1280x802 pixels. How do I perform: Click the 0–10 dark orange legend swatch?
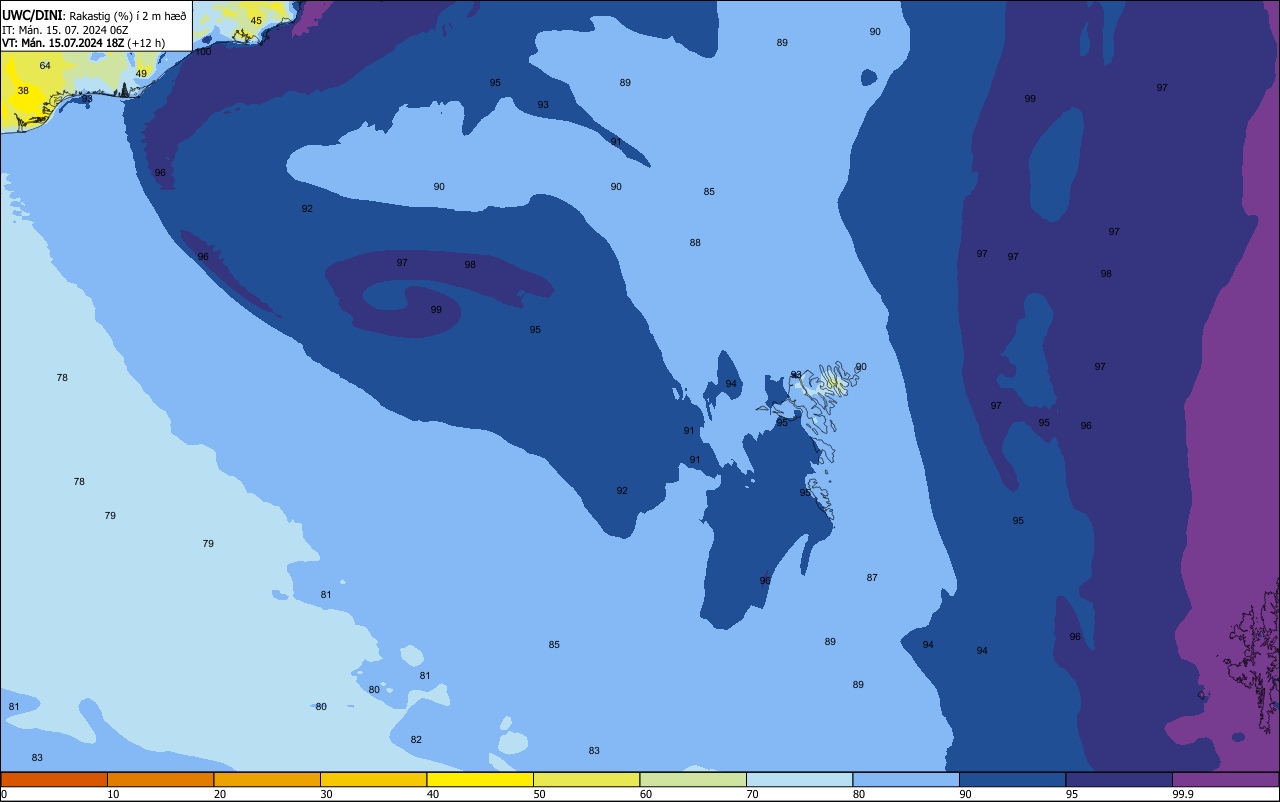[x=54, y=779]
